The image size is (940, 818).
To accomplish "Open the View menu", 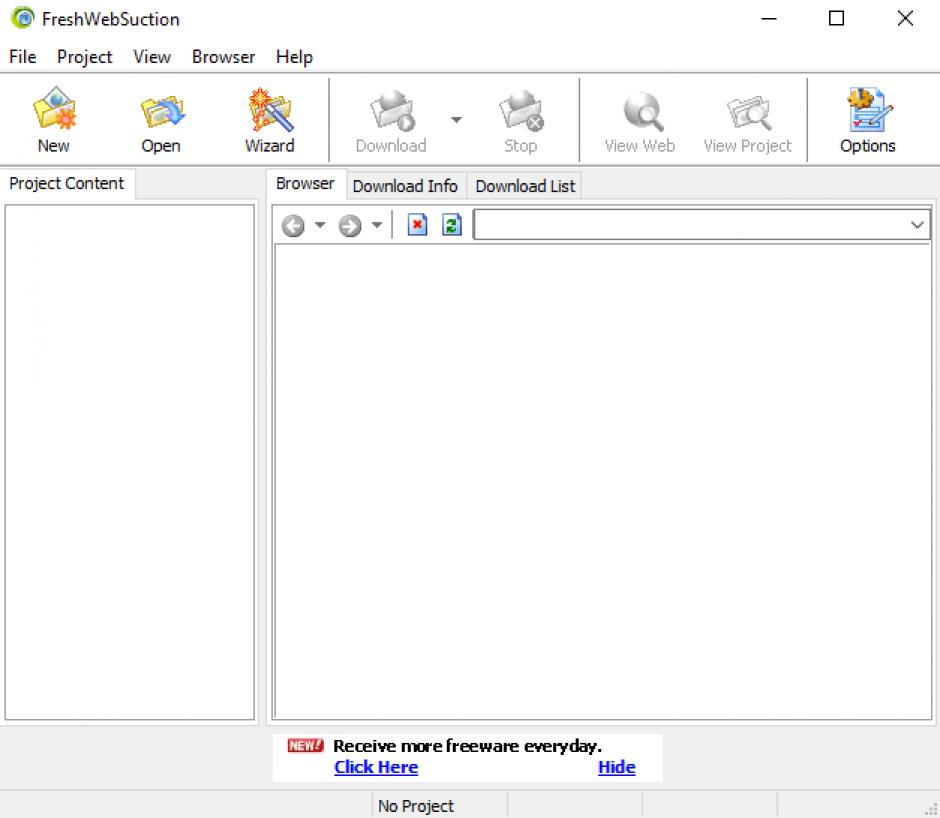I will pos(152,57).
